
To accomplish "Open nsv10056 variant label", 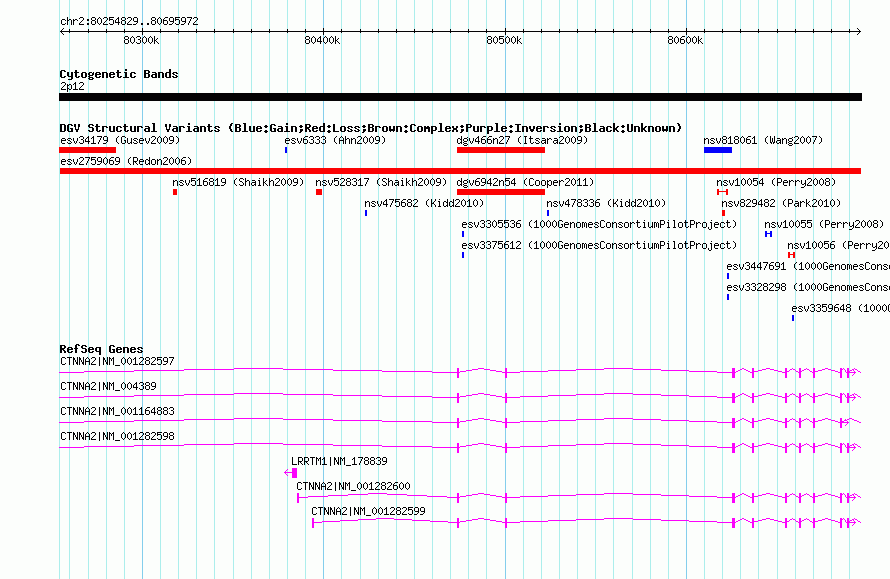I will [838, 245].
